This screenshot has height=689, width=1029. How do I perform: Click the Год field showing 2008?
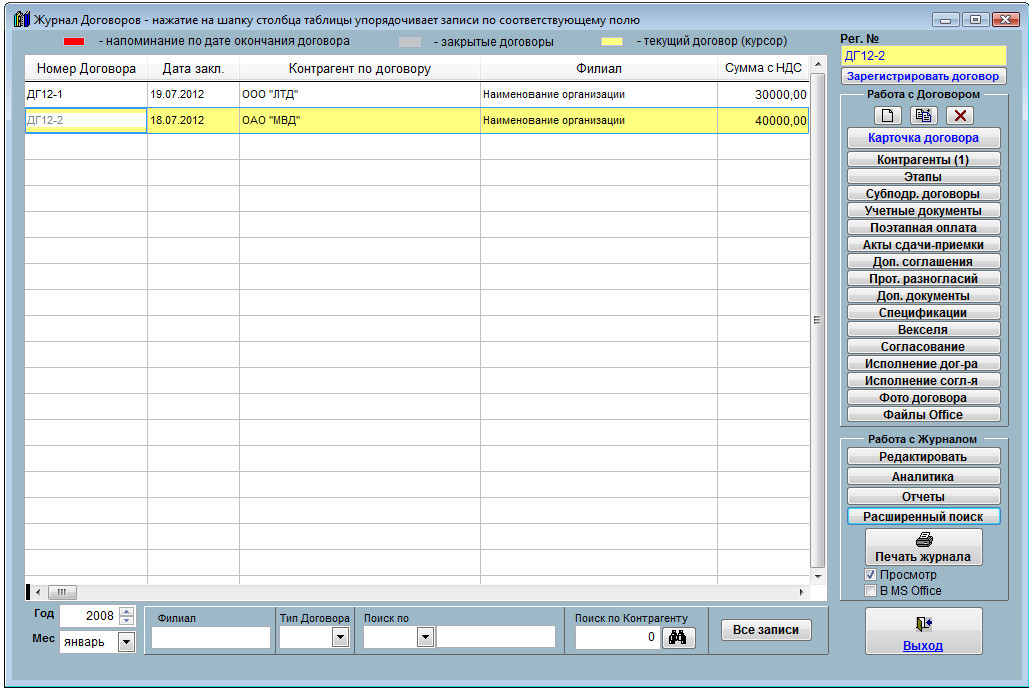tap(89, 616)
